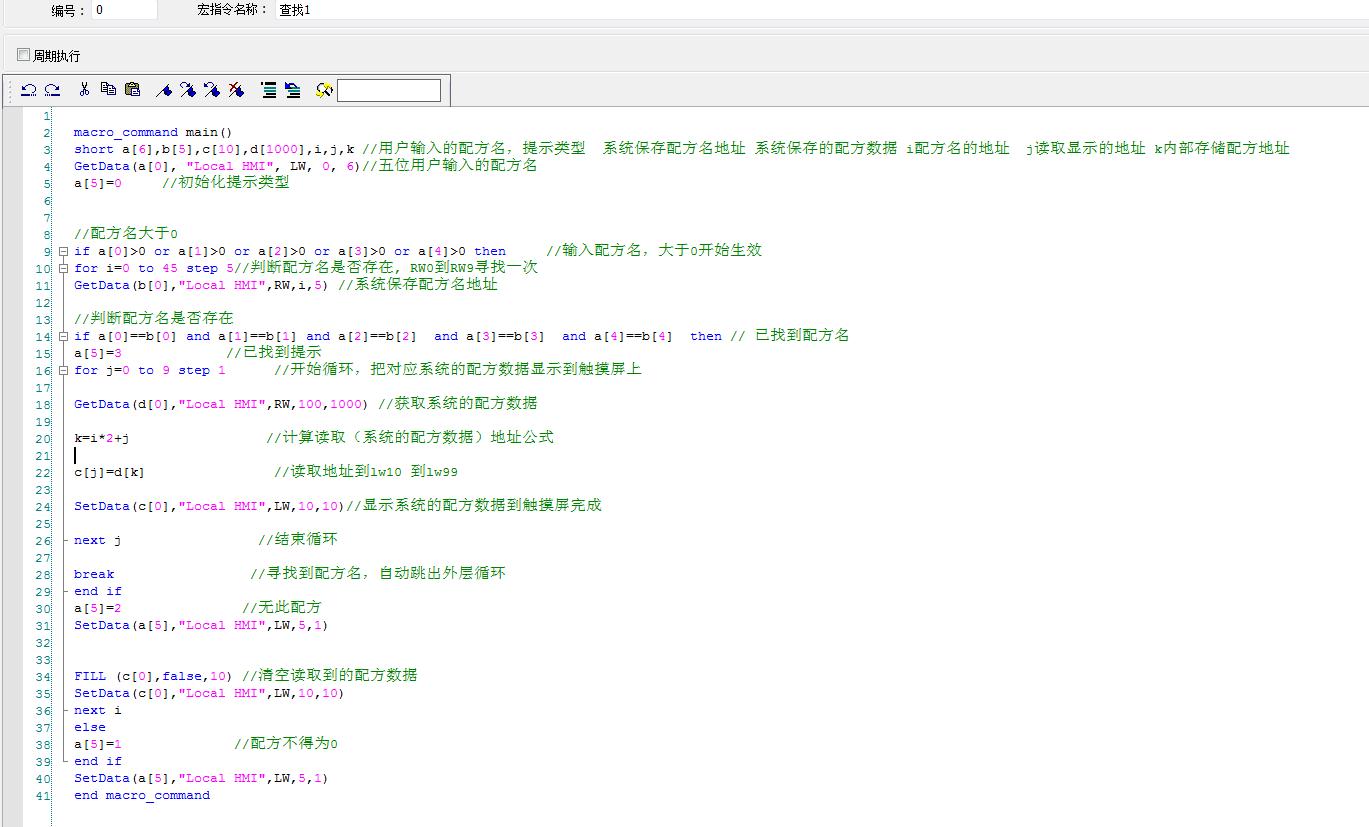Click the find binoculars icon in the toolbar

[323, 90]
